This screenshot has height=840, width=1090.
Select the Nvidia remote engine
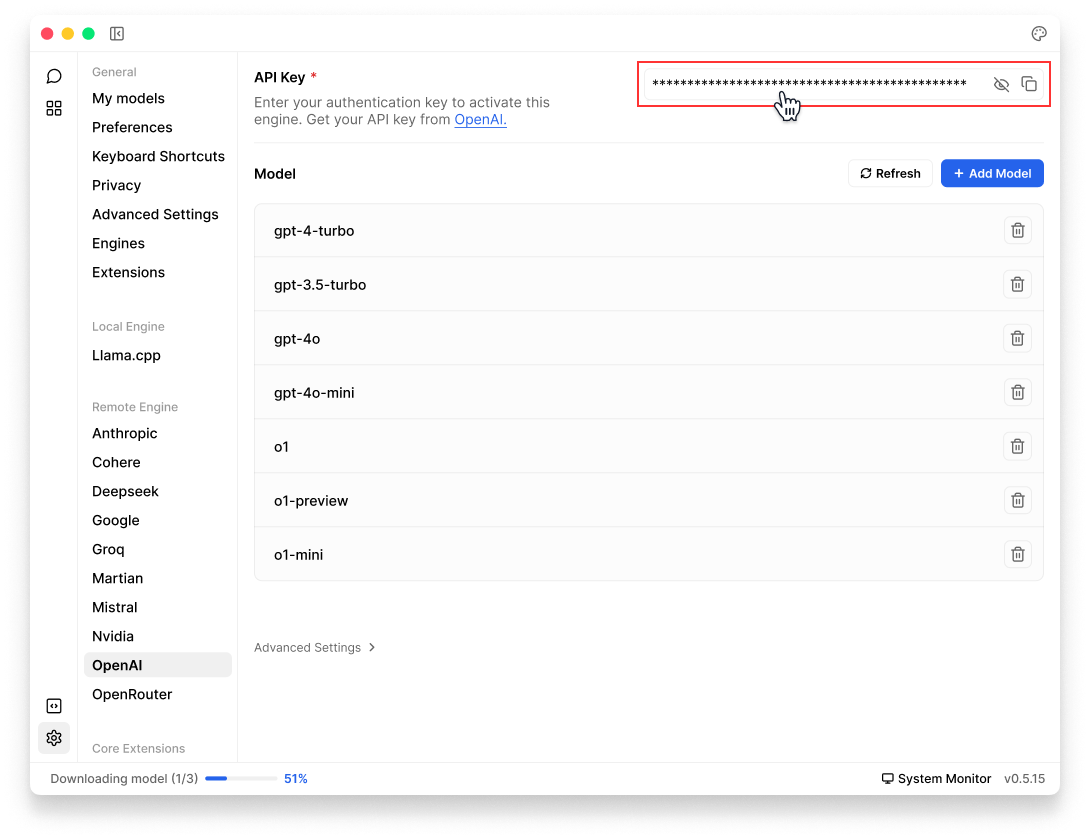113,636
